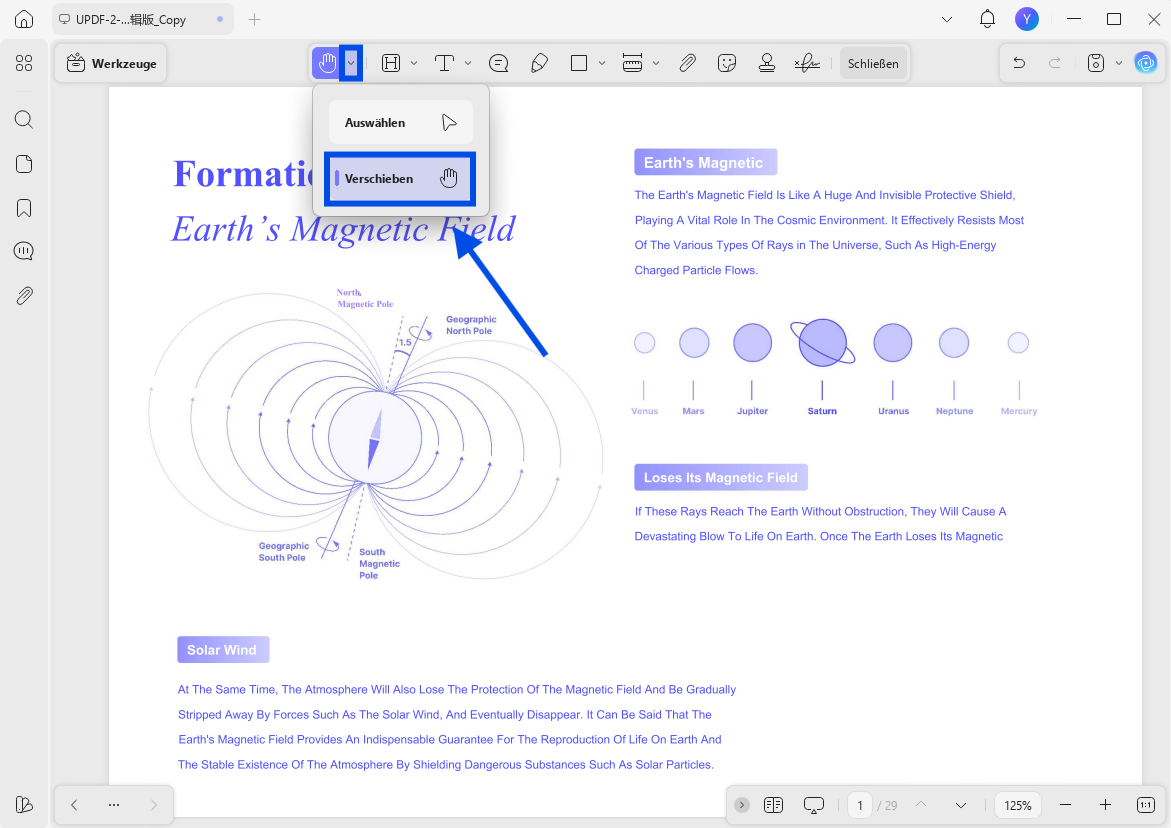Select the sticky note comment tool
The height and width of the screenshot is (828, 1171).
point(499,63)
